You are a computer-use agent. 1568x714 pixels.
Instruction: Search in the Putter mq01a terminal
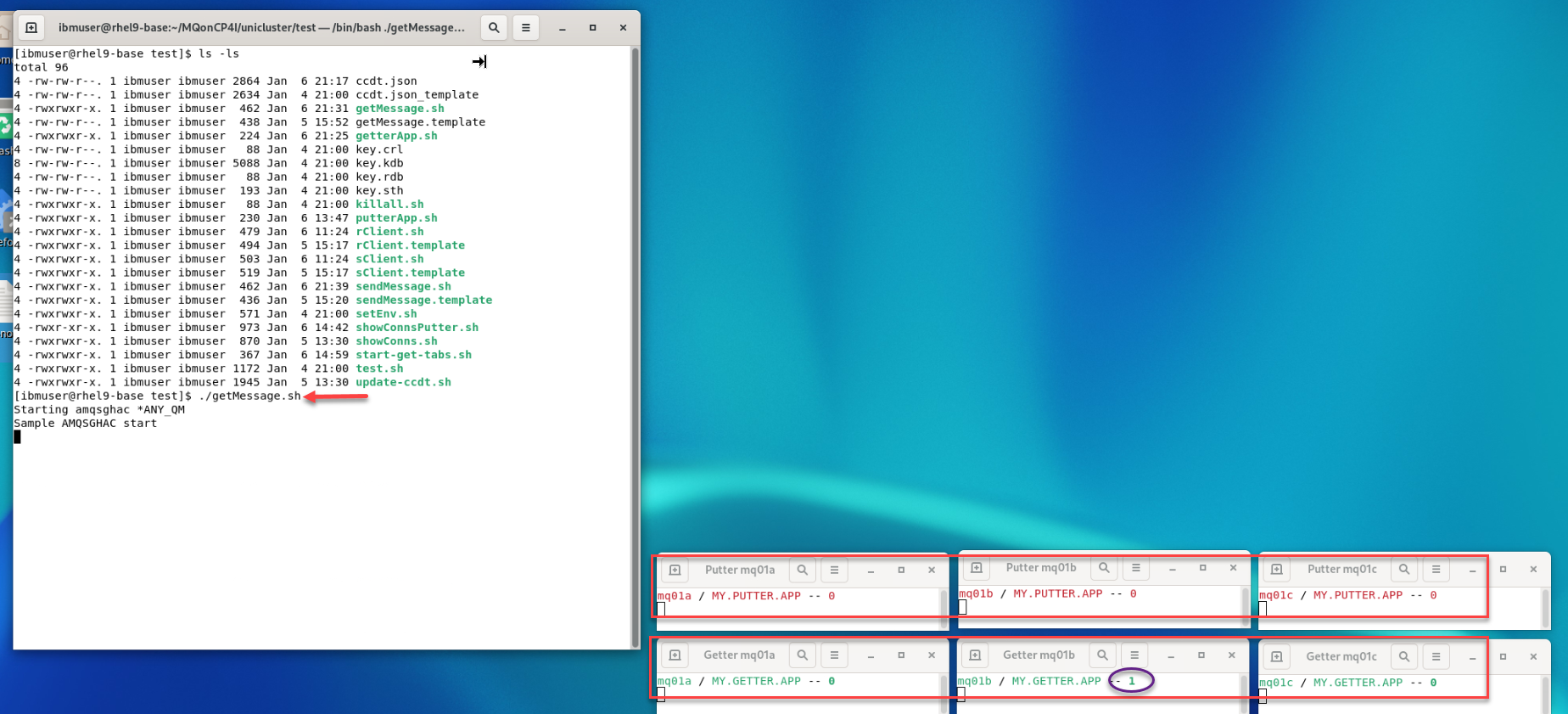pyautogui.click(x=803, y=571)
